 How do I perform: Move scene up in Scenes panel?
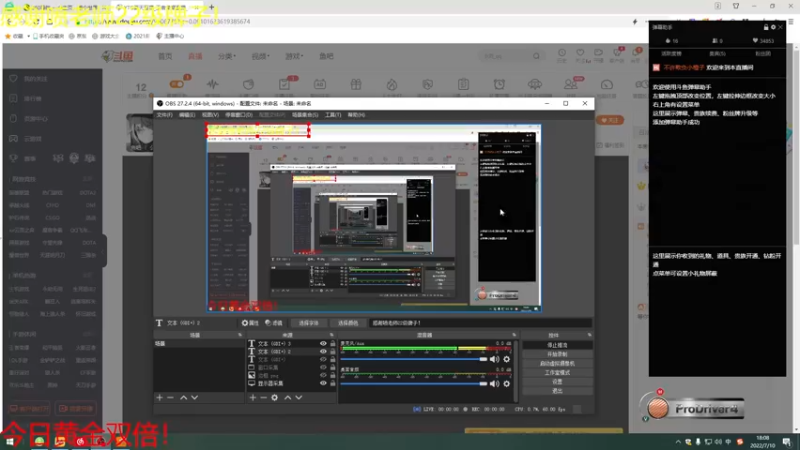(184, 397)
